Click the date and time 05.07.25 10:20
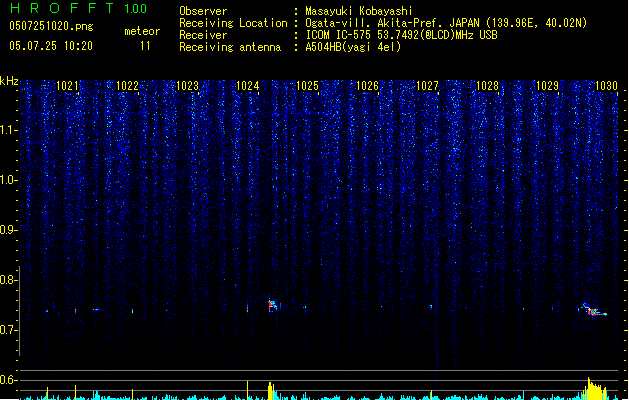The height and width of the screenshot is (400, 629). (51, 46)
